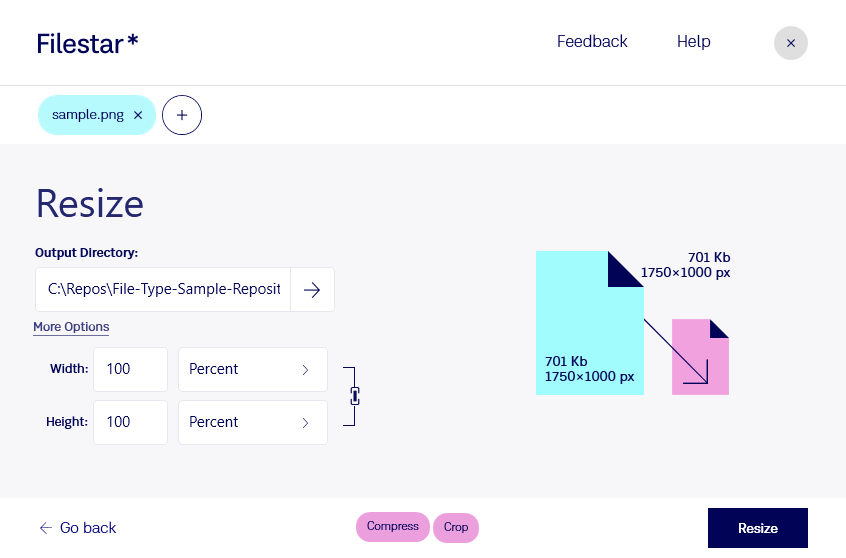
Task: Click the Output Directory path field
Action: (x=163, y=290)
